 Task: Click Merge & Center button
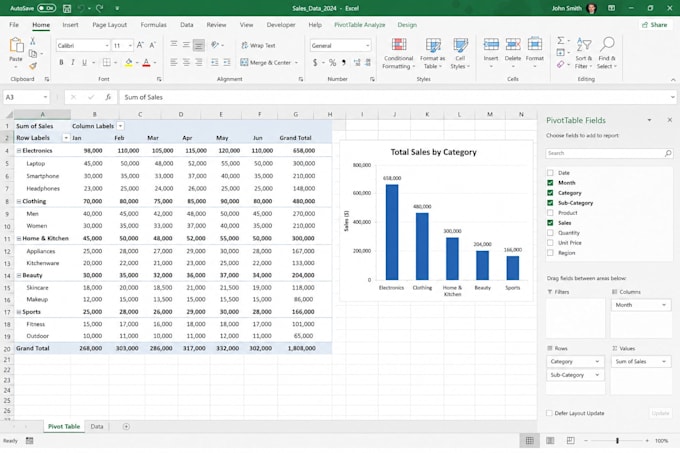(269, 62)
